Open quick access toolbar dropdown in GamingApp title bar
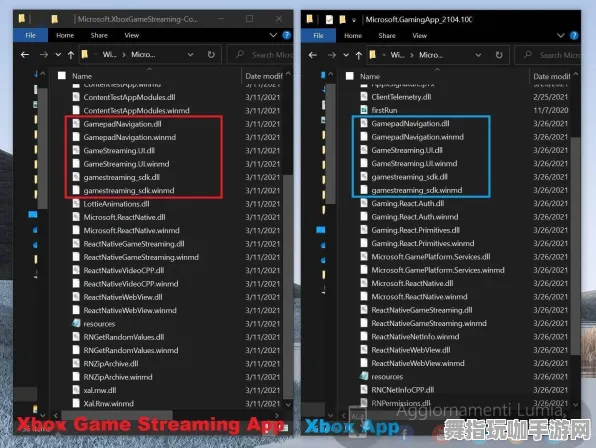This screenshot has width=596, height=448. tap(354, 20)
